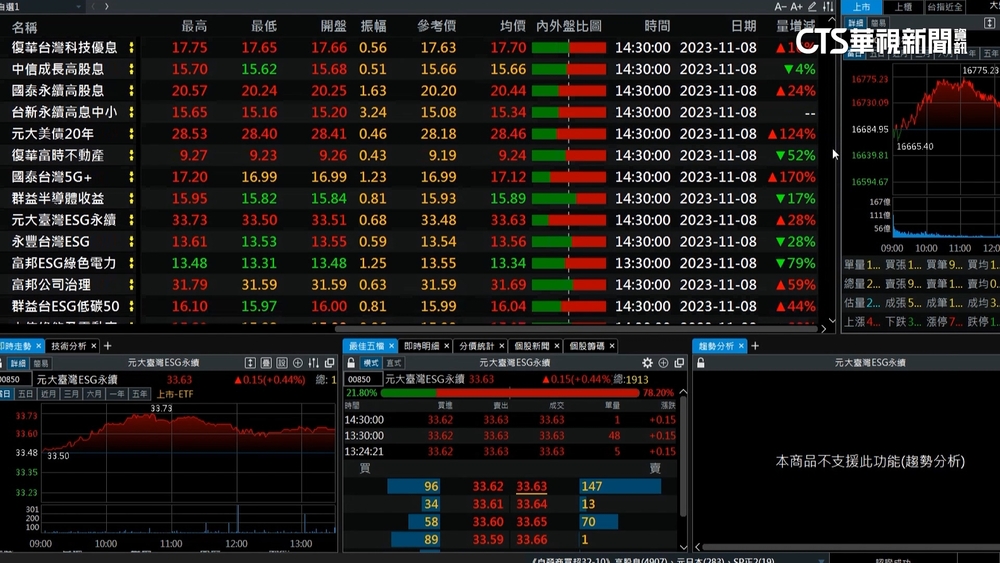Open the 自選1 watchlist dropdown
Screen dimensions: 1000x563
(78, 7)
